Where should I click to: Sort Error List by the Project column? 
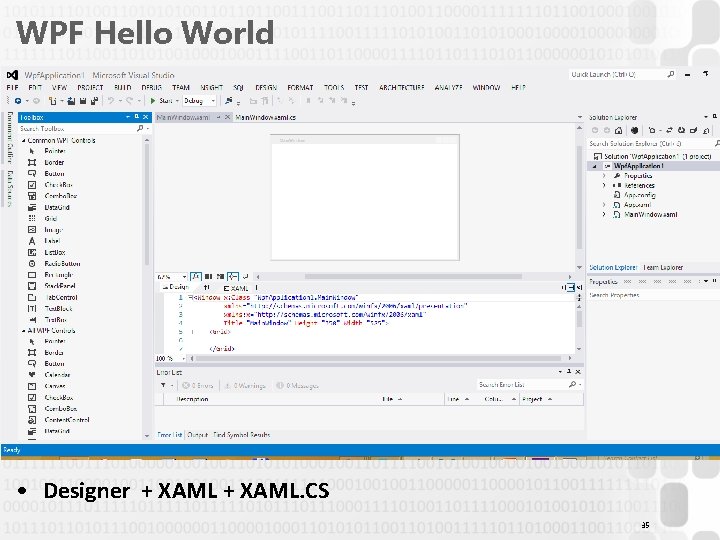[x=532, y=399]
